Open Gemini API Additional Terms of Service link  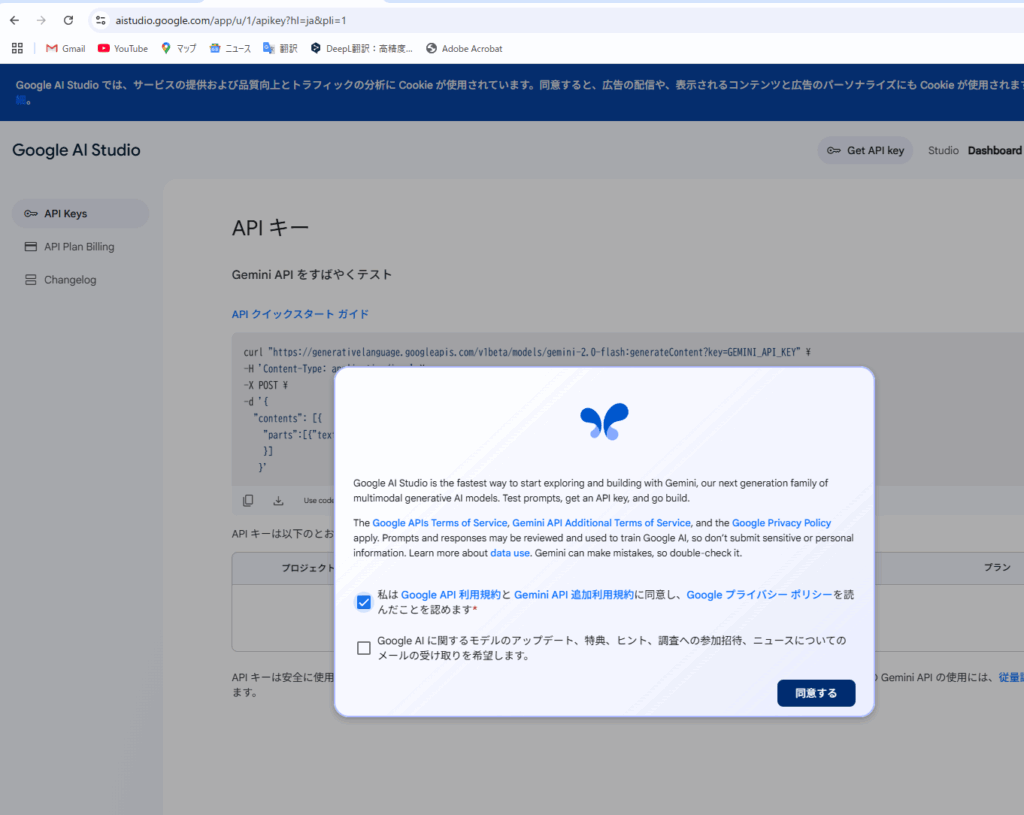(x=601, y=522)
